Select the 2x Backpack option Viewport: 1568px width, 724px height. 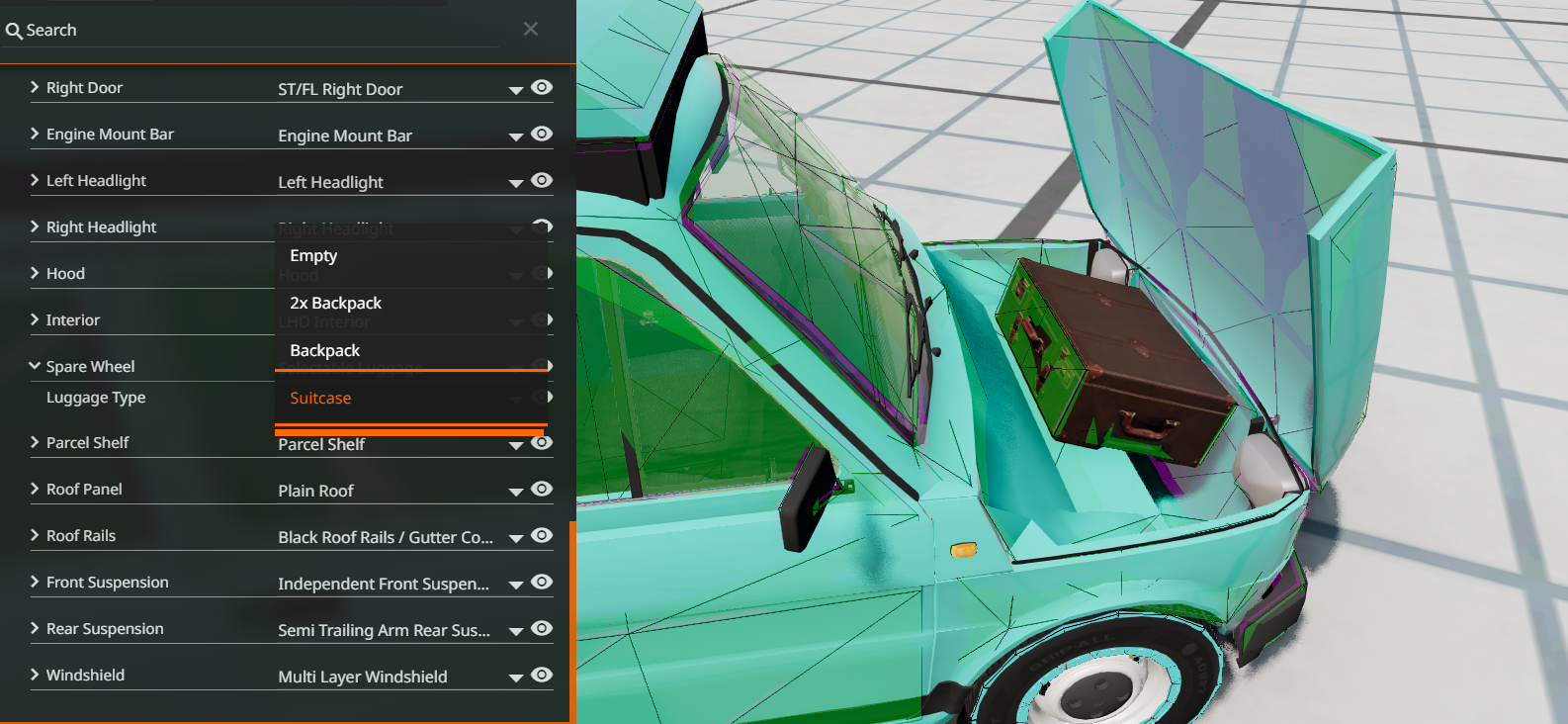410,303
